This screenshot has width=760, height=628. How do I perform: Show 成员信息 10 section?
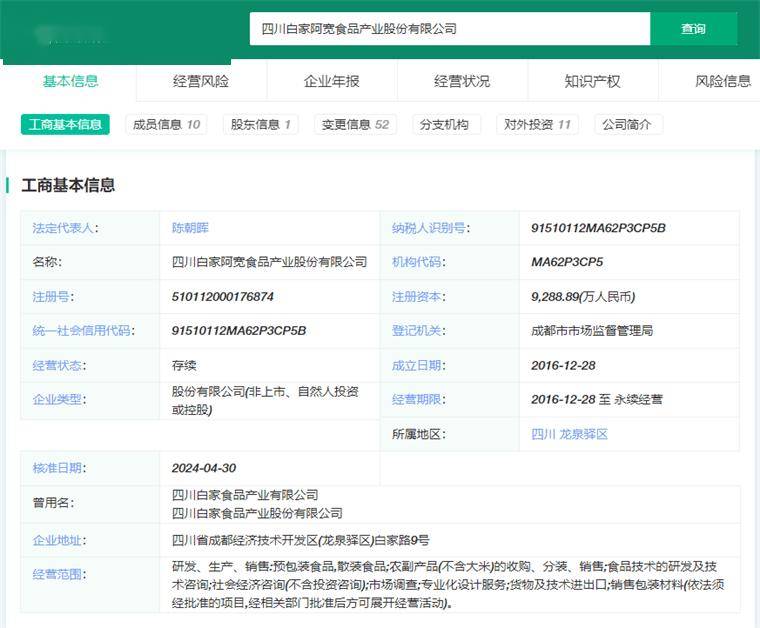166,125
